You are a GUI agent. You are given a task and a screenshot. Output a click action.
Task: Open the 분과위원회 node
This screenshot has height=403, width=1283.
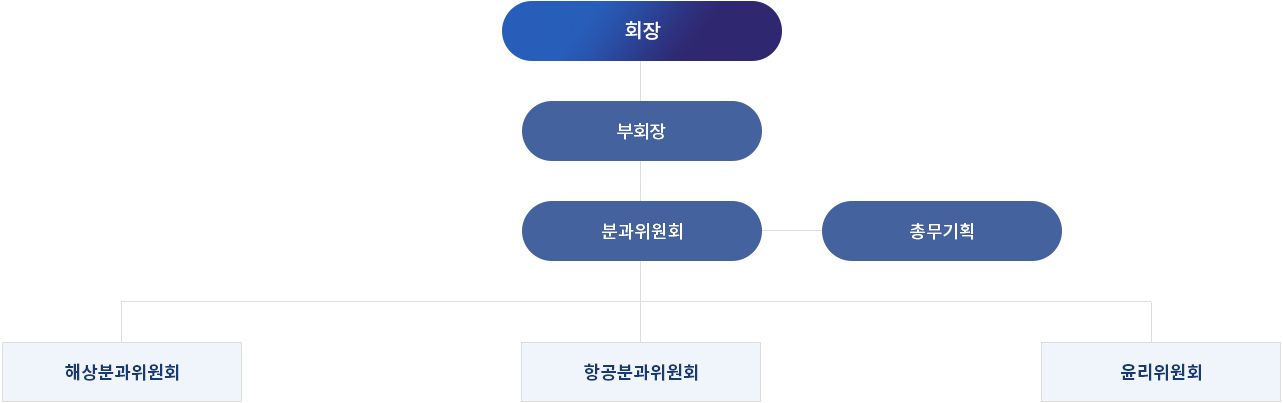click(x=641, y=231)
